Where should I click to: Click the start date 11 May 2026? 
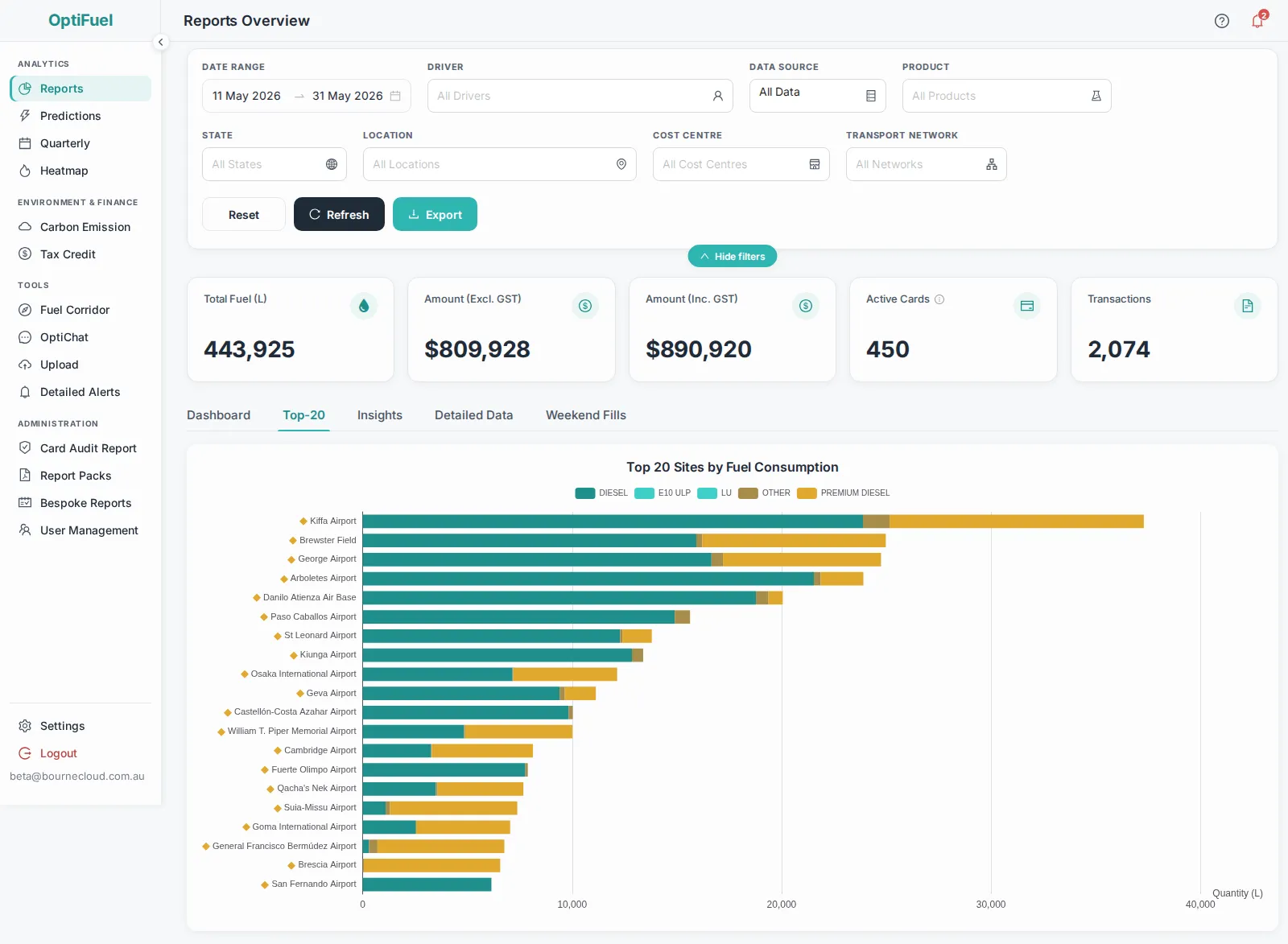click(x=246, y=96)
